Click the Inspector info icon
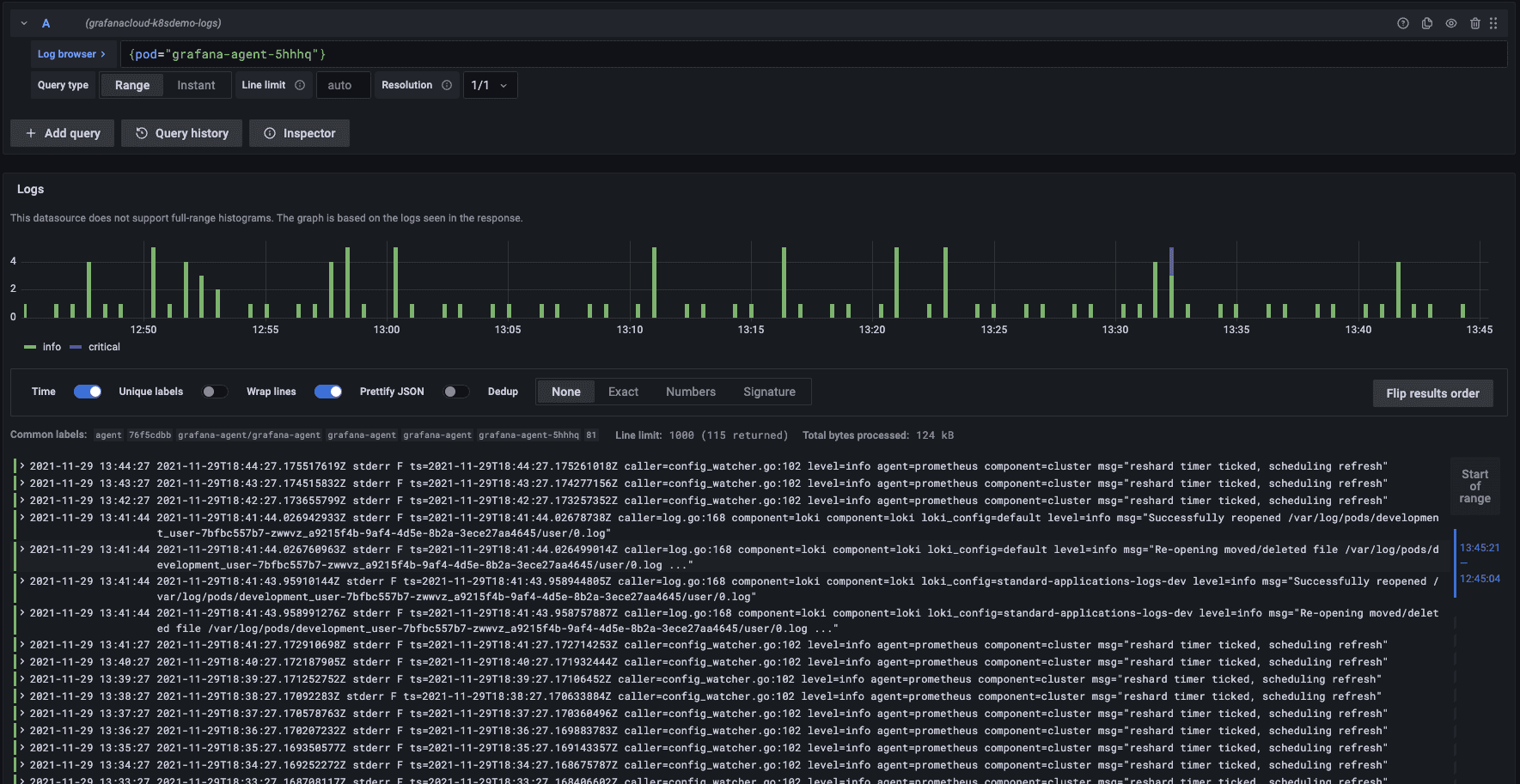 270,133
